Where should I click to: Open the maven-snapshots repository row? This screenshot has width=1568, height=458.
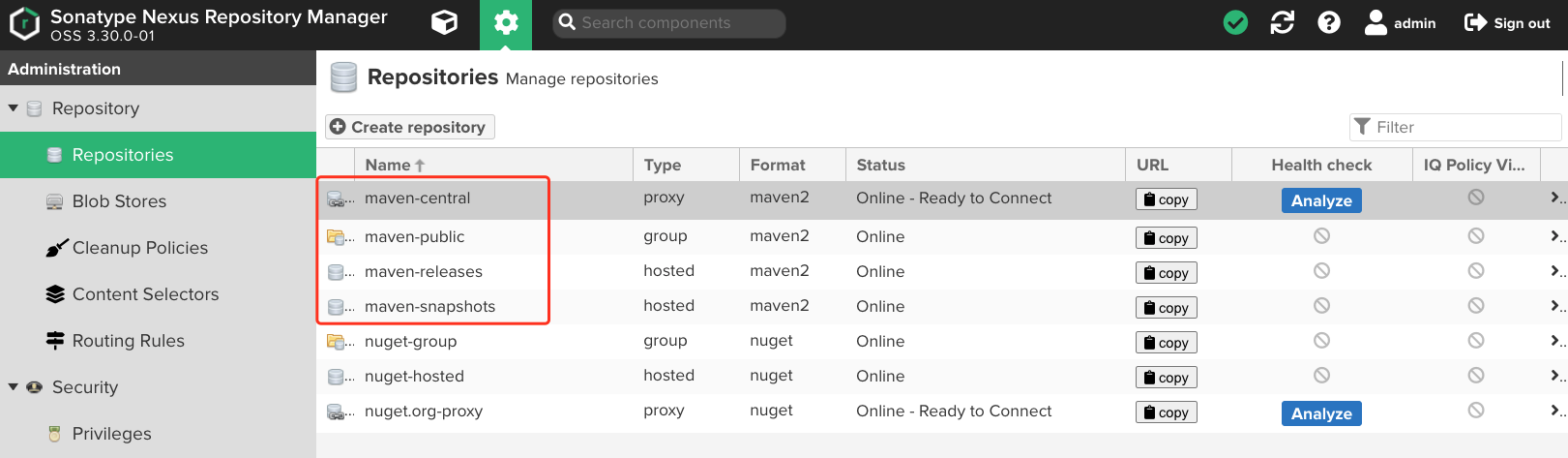(942, 306)
